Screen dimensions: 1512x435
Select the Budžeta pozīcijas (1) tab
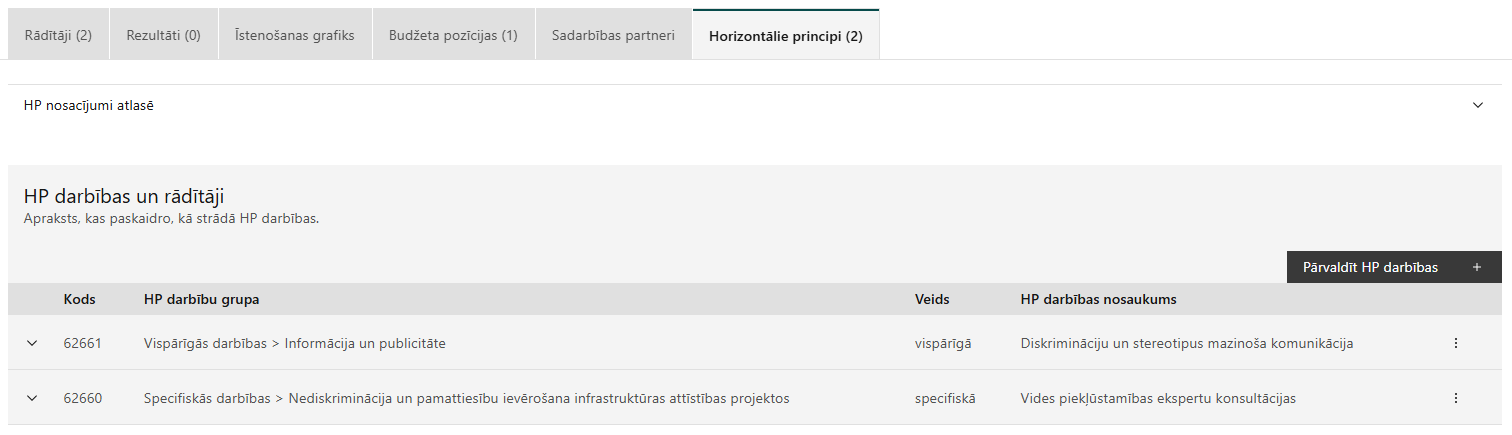coord(453,35)
